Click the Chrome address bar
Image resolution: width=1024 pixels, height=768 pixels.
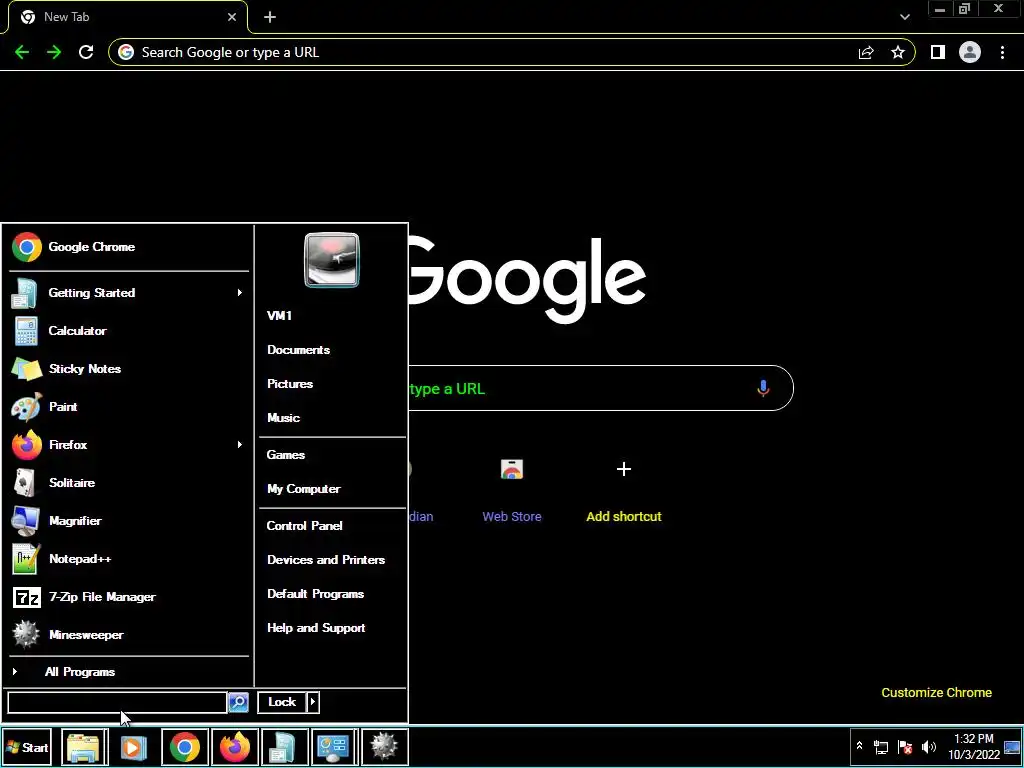tap(511, 52)
